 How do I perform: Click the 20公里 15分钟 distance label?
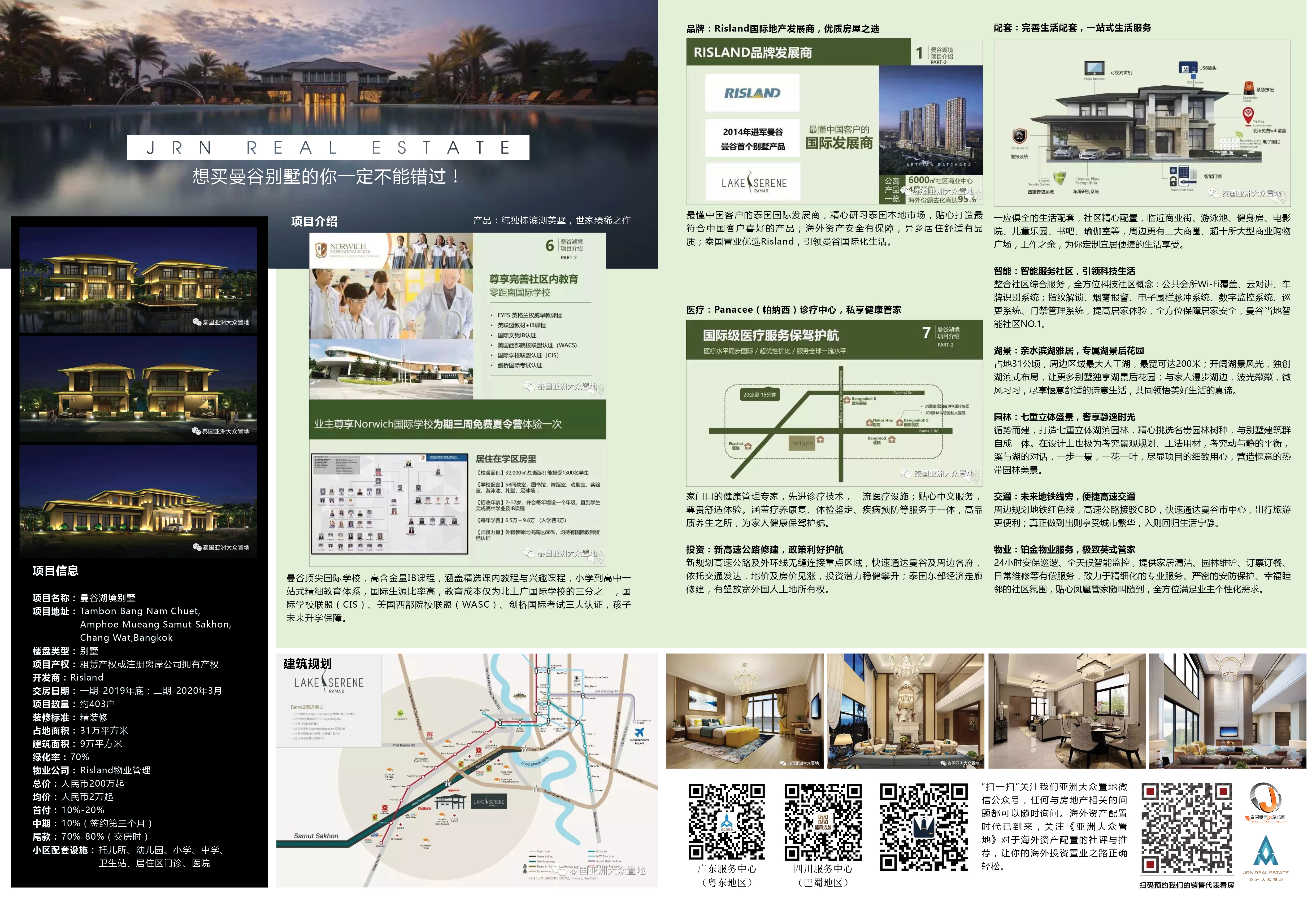point(759,395)
